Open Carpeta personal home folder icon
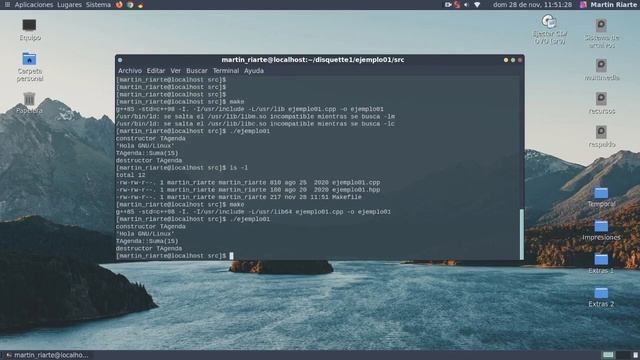Viewport: 640px width, 360px height. click(29, 59)
